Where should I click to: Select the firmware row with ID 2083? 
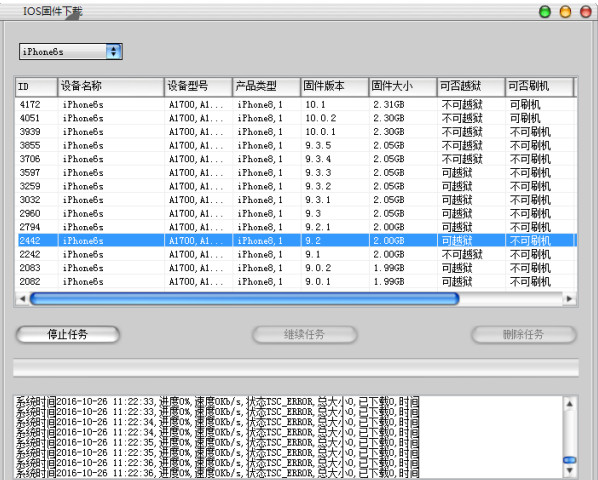[296, 268]
